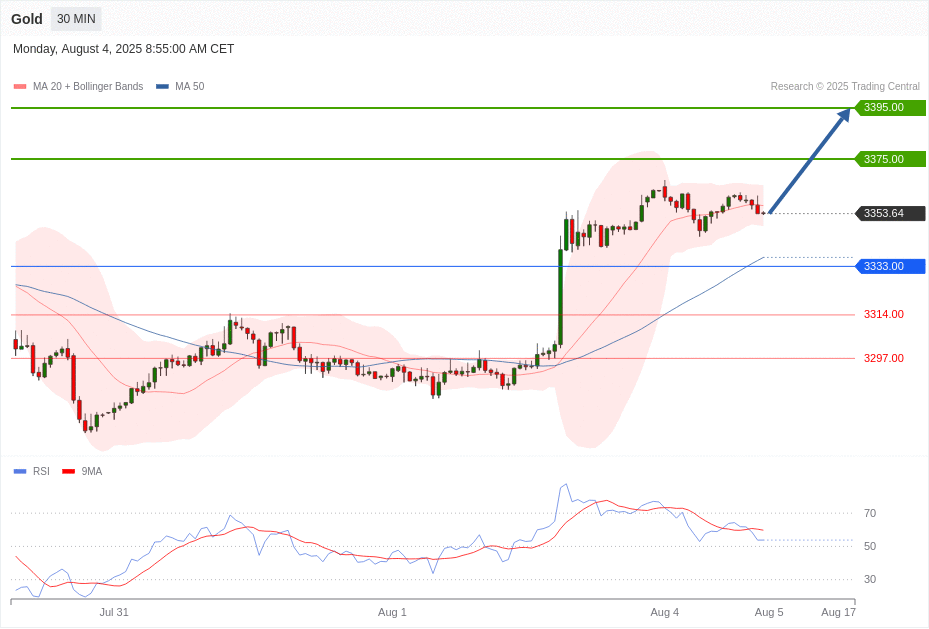
Task: Select the 3395.00 green resistance label
Action: [890, 108]
